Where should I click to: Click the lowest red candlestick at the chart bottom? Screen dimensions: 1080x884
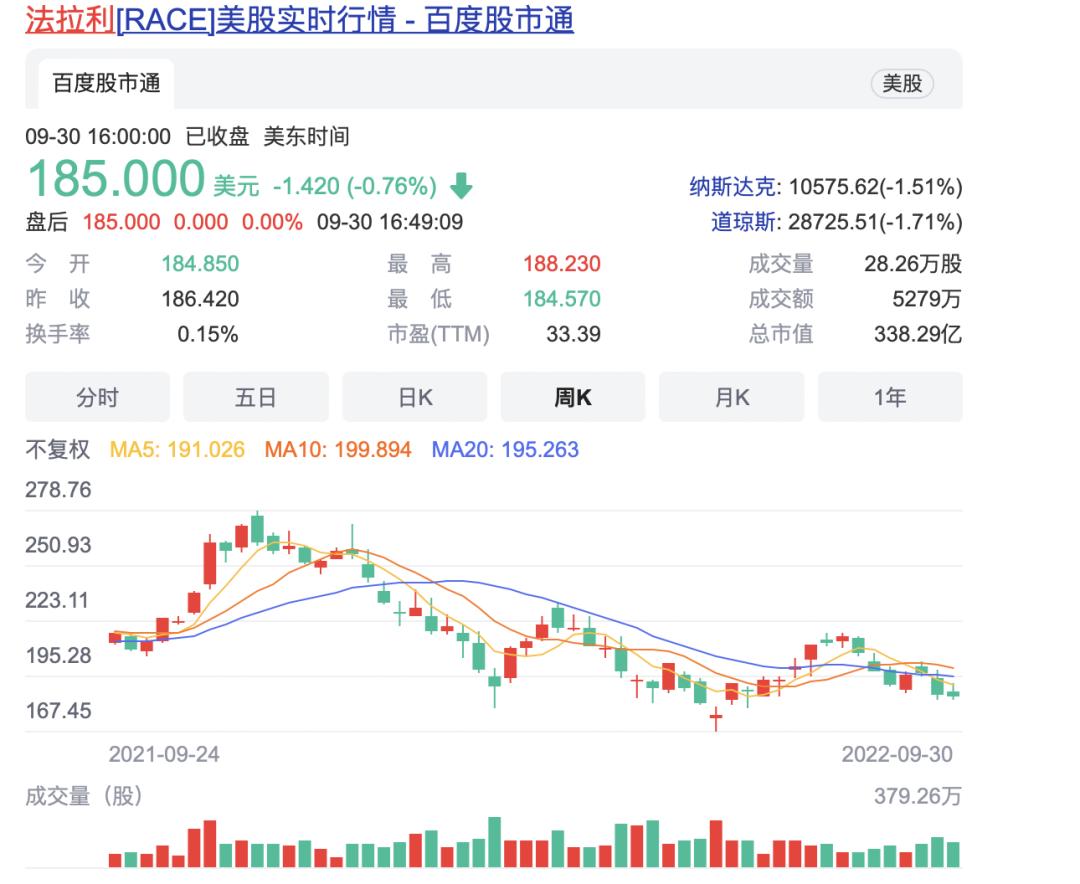(716, 718)
